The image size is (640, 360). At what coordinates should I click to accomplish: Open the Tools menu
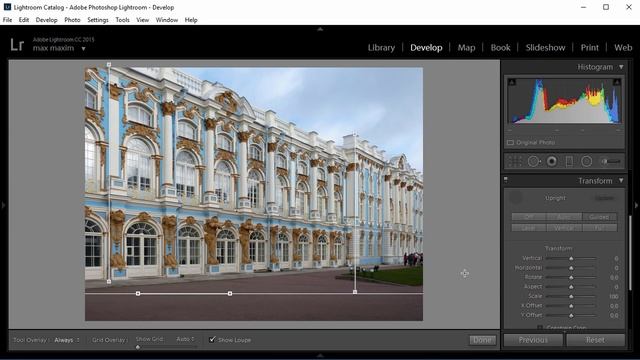coord(122,20)
